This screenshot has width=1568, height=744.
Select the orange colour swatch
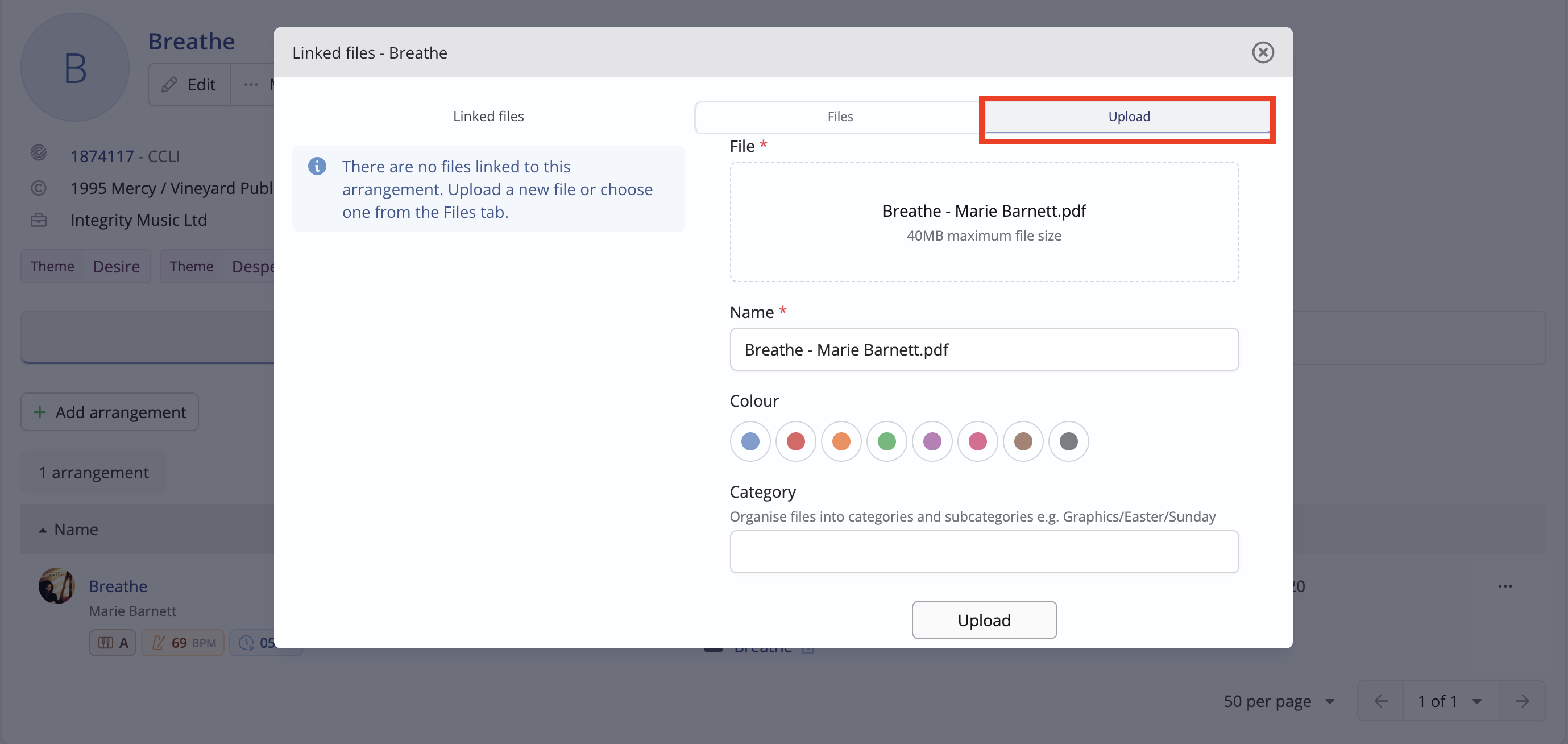click(x=841, y=441)
